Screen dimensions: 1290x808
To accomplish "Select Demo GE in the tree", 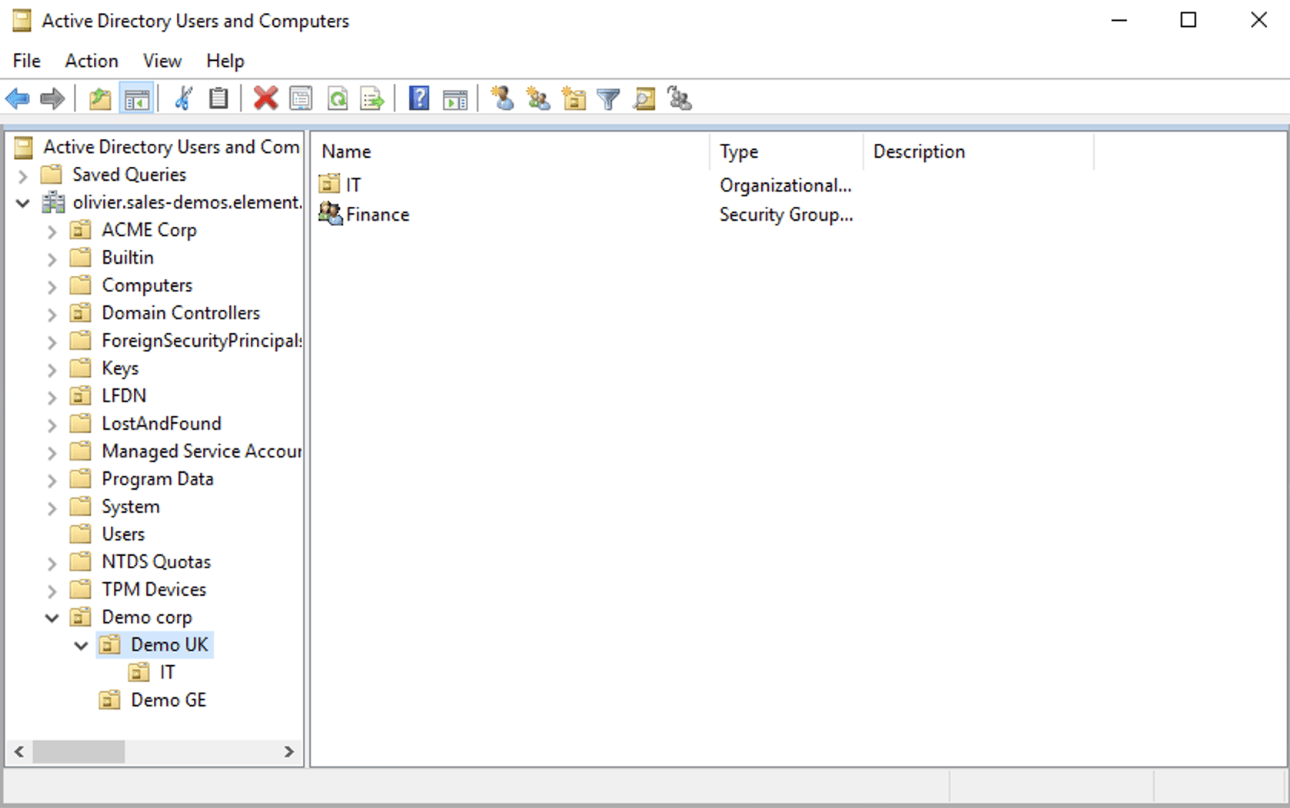I will [x=168, y=700].
